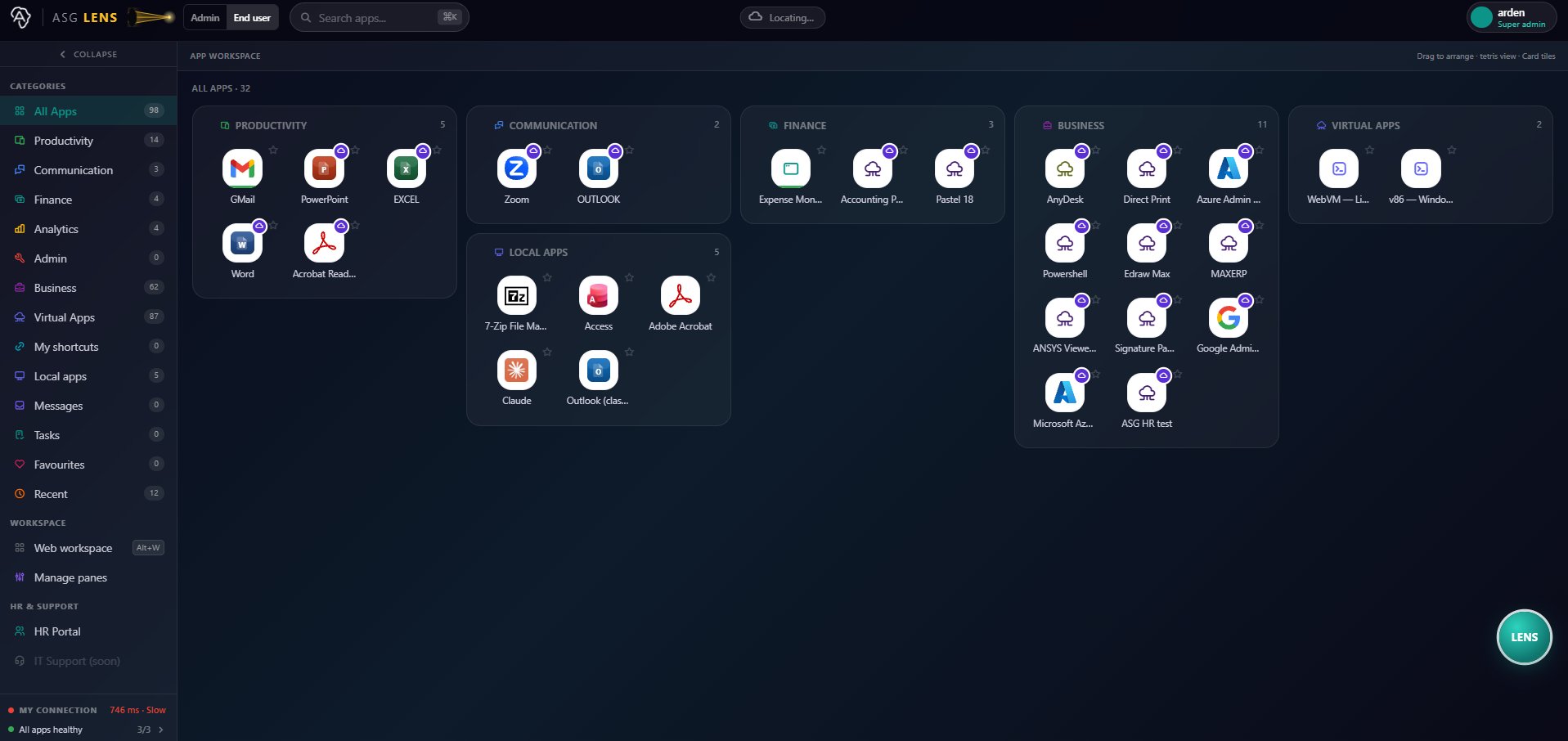Open Edraw Max app

pyautogui.click(x=1146, y=243)
